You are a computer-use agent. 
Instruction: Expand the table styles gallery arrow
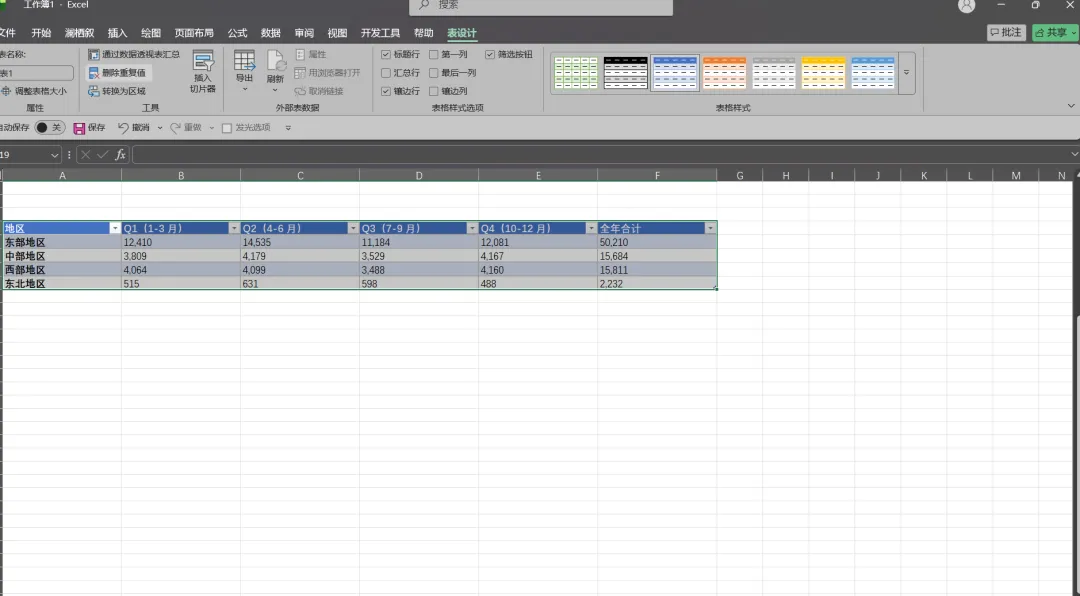906,72
